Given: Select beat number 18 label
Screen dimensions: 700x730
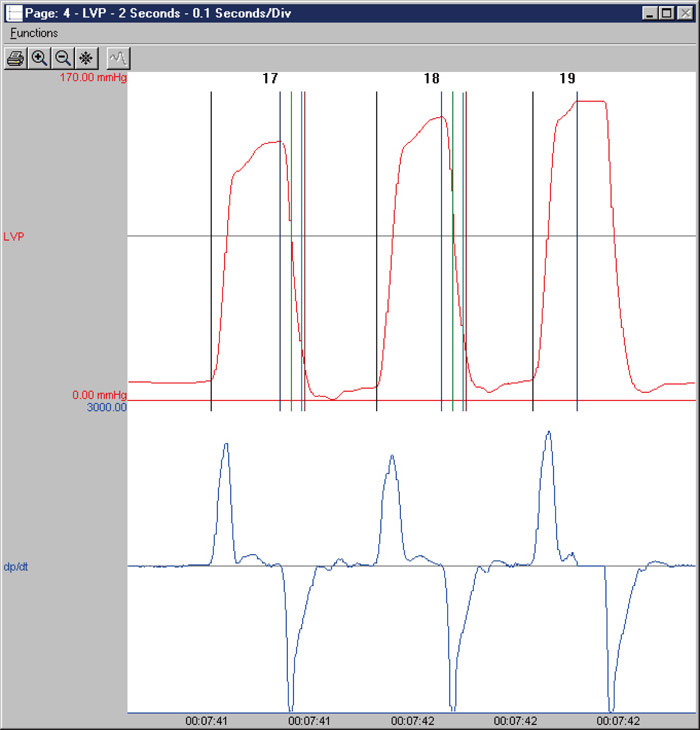Looking at the screenshot, I should tap(431, 78).
